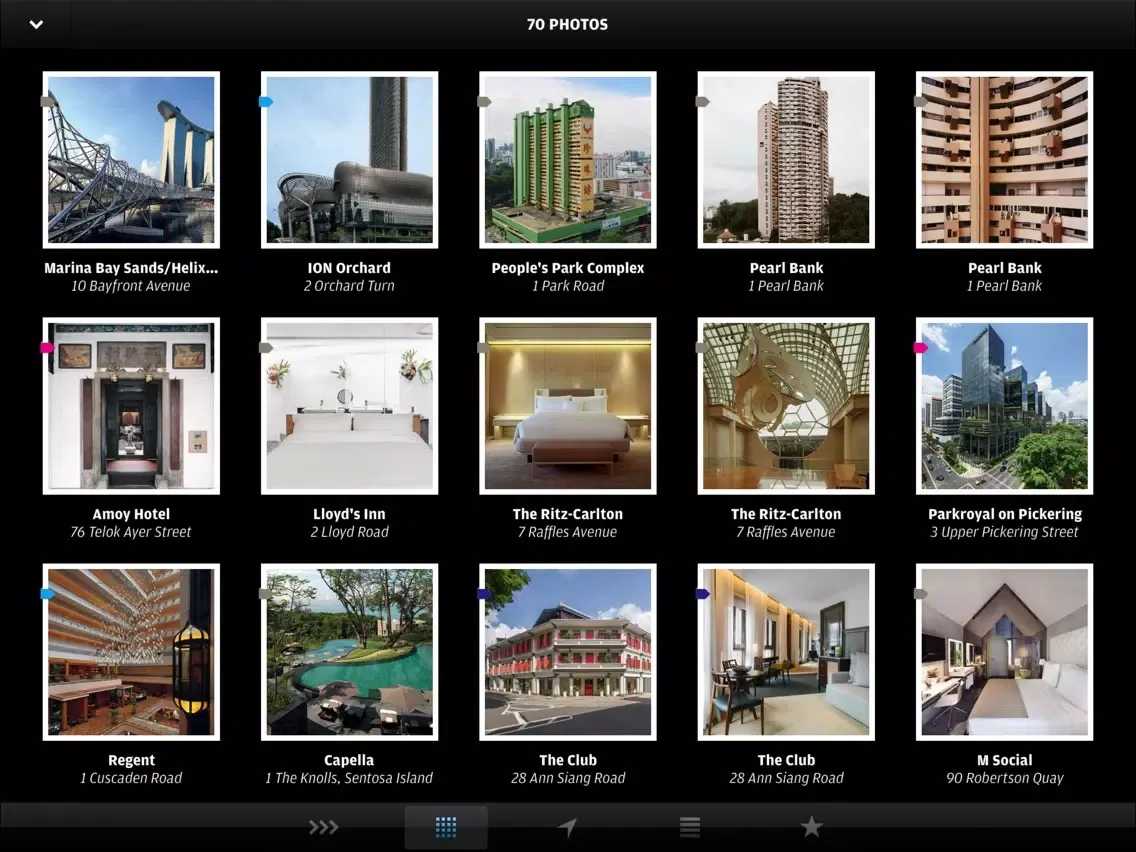
Task: Open The Club red-shuttered building photo
Action: pos(568,652)
